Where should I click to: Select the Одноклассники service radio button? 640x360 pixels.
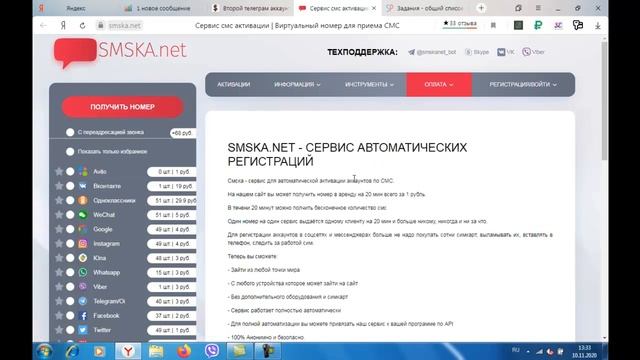(x=70, y=200)
